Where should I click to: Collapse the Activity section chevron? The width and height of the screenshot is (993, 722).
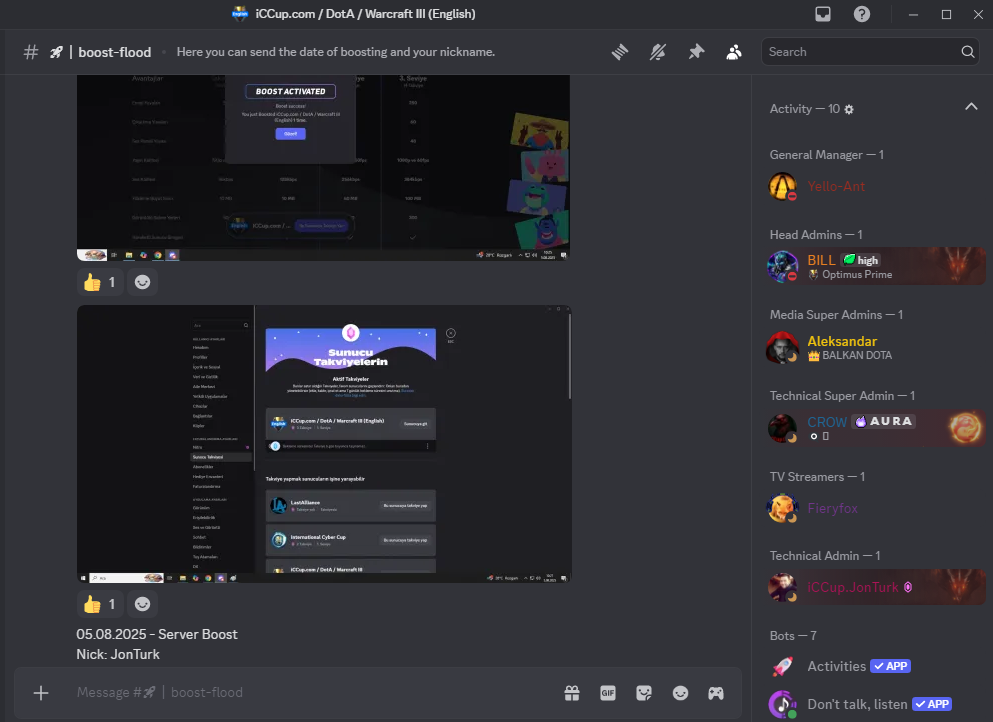pos(971,107)
